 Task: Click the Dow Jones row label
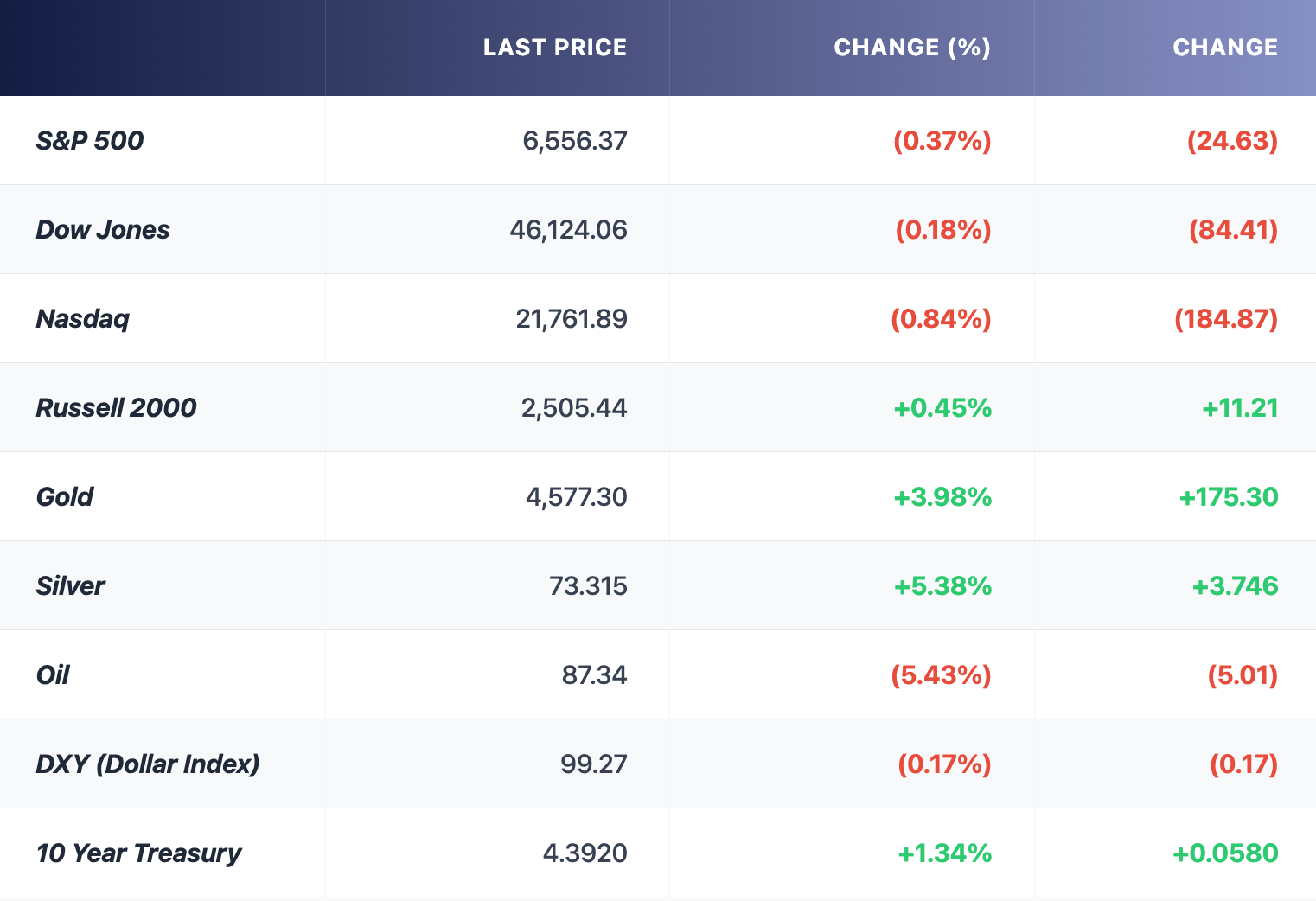click(x=103, y=230)
